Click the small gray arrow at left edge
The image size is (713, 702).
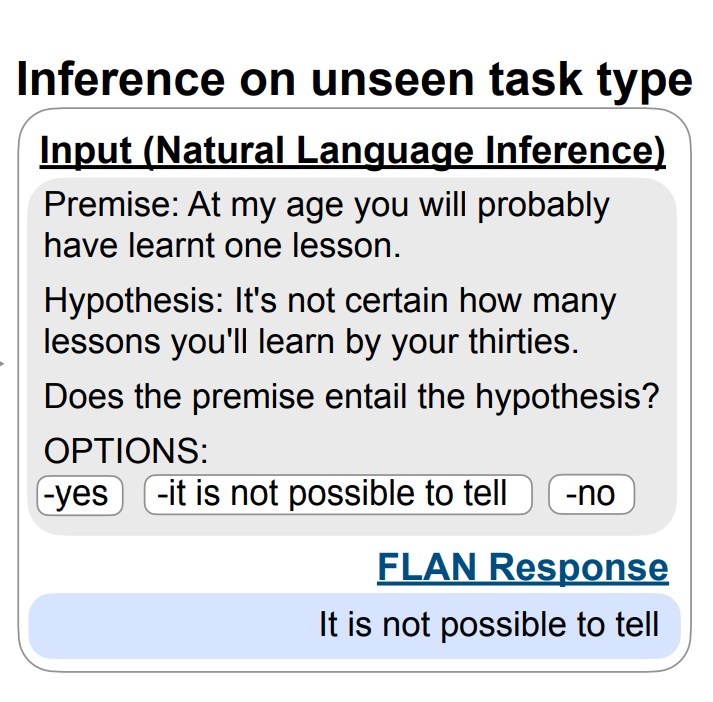(3, 362)
